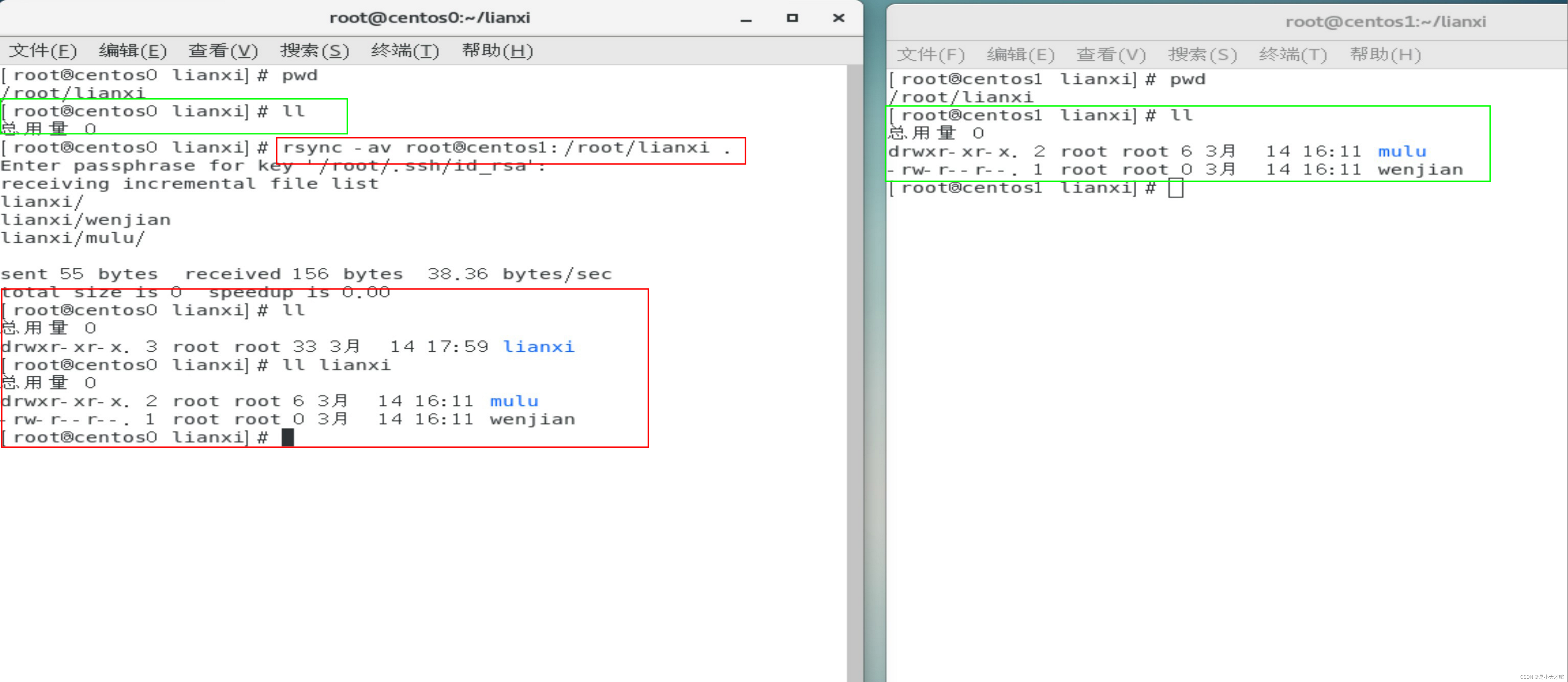1568x682 pixels.
Task: Close the centos0 terminal window
Action: [838, 18]
